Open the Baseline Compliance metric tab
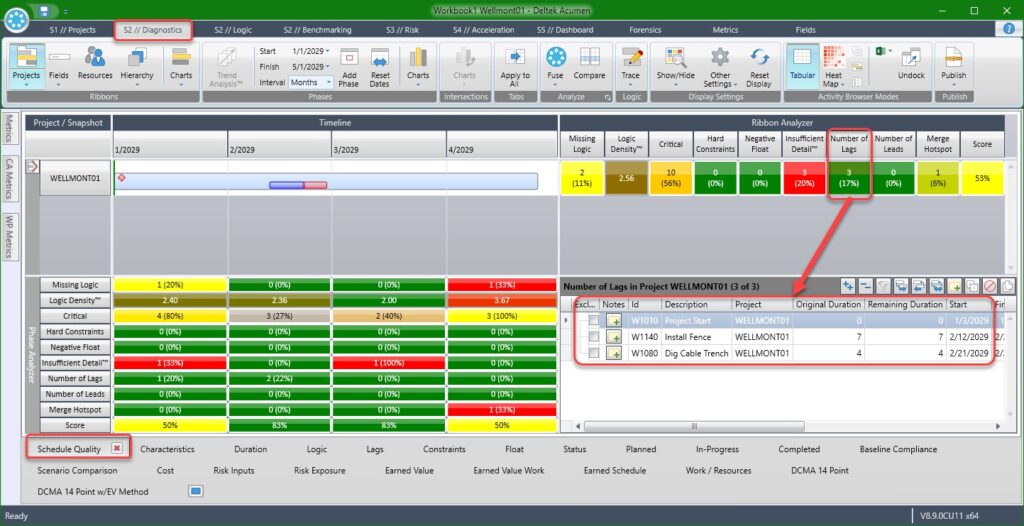This screenshot has width=1024, height=526. [x=898, y=450]
